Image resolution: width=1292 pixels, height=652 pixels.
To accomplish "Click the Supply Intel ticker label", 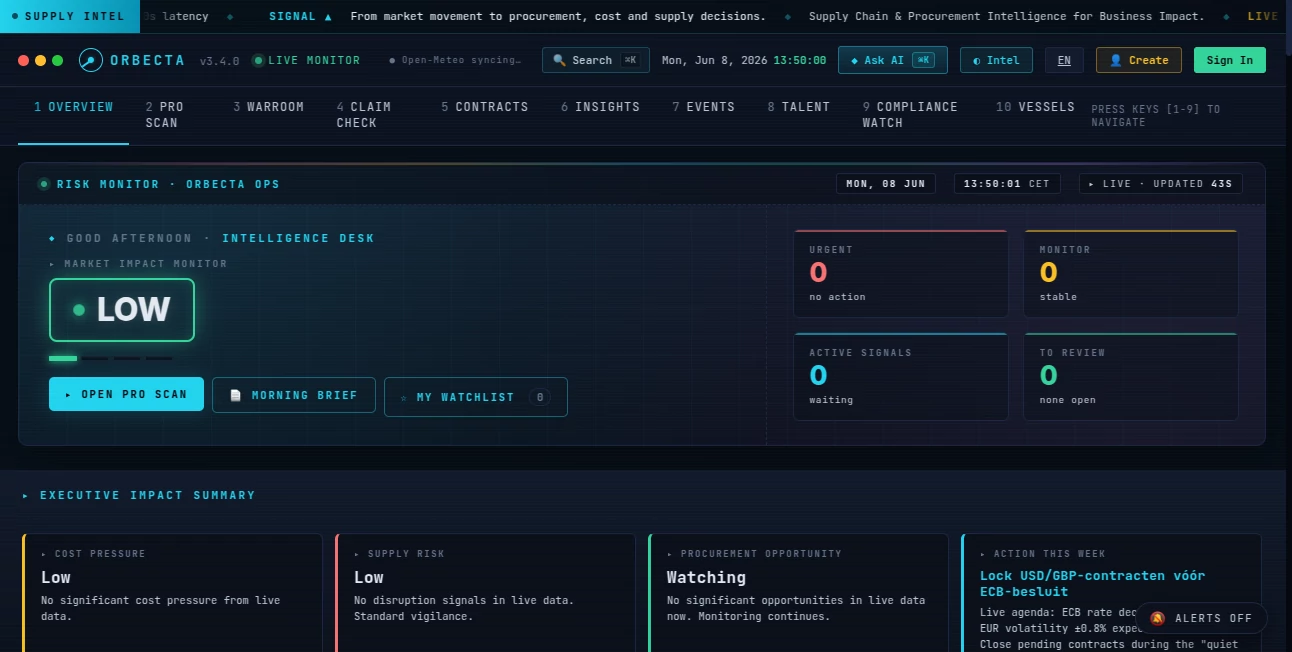I will (x=69, y=16).
